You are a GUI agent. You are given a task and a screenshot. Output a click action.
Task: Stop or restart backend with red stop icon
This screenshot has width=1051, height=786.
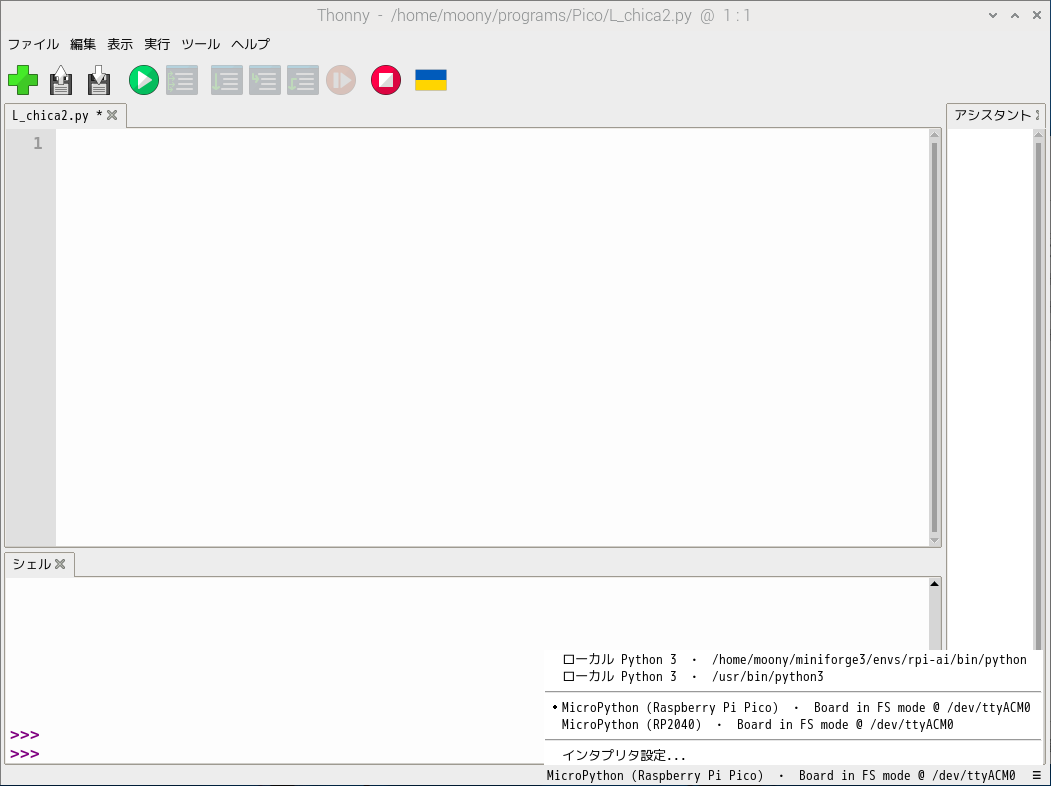pyautogui.click(x=386, y=80)
